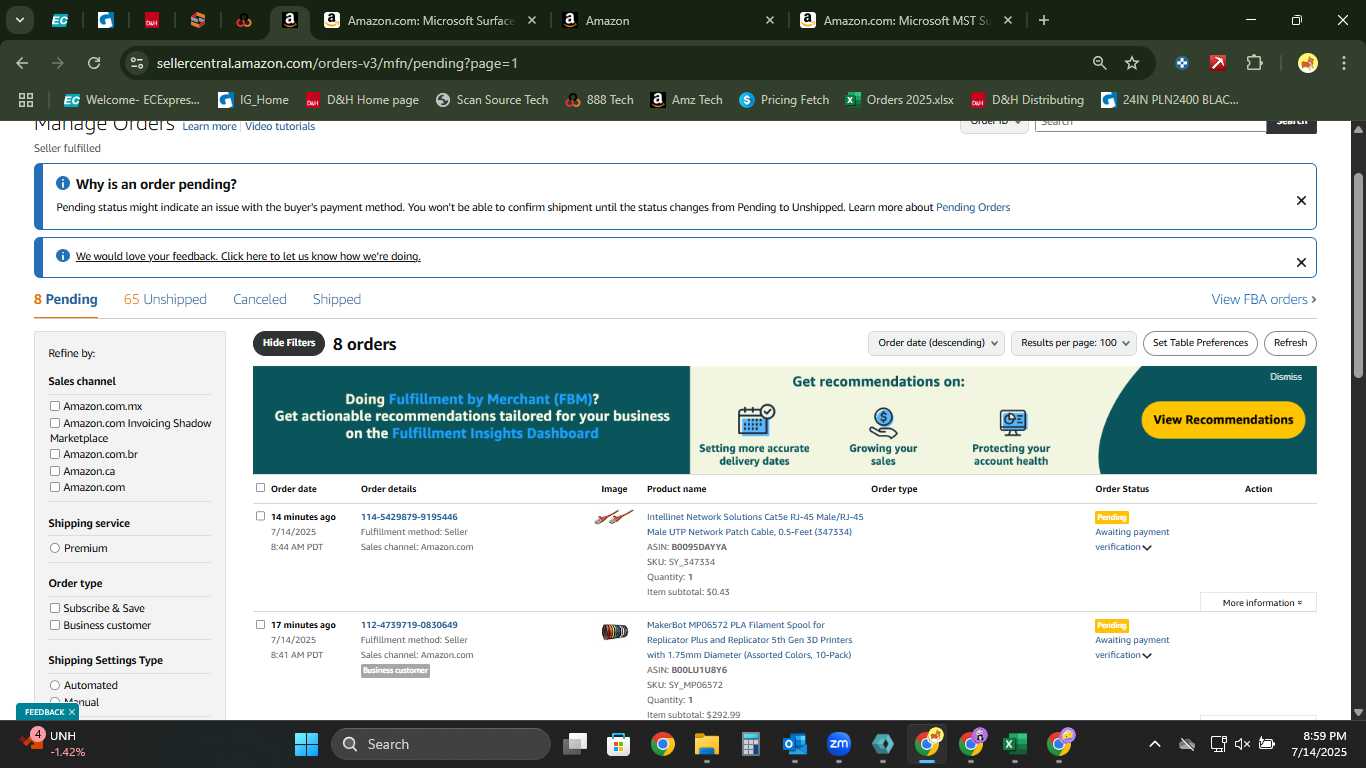The width and height of the screenshot is (1366, 768).
Task: Open Microsoft Store from the taskbar
Action: [619, 744]
